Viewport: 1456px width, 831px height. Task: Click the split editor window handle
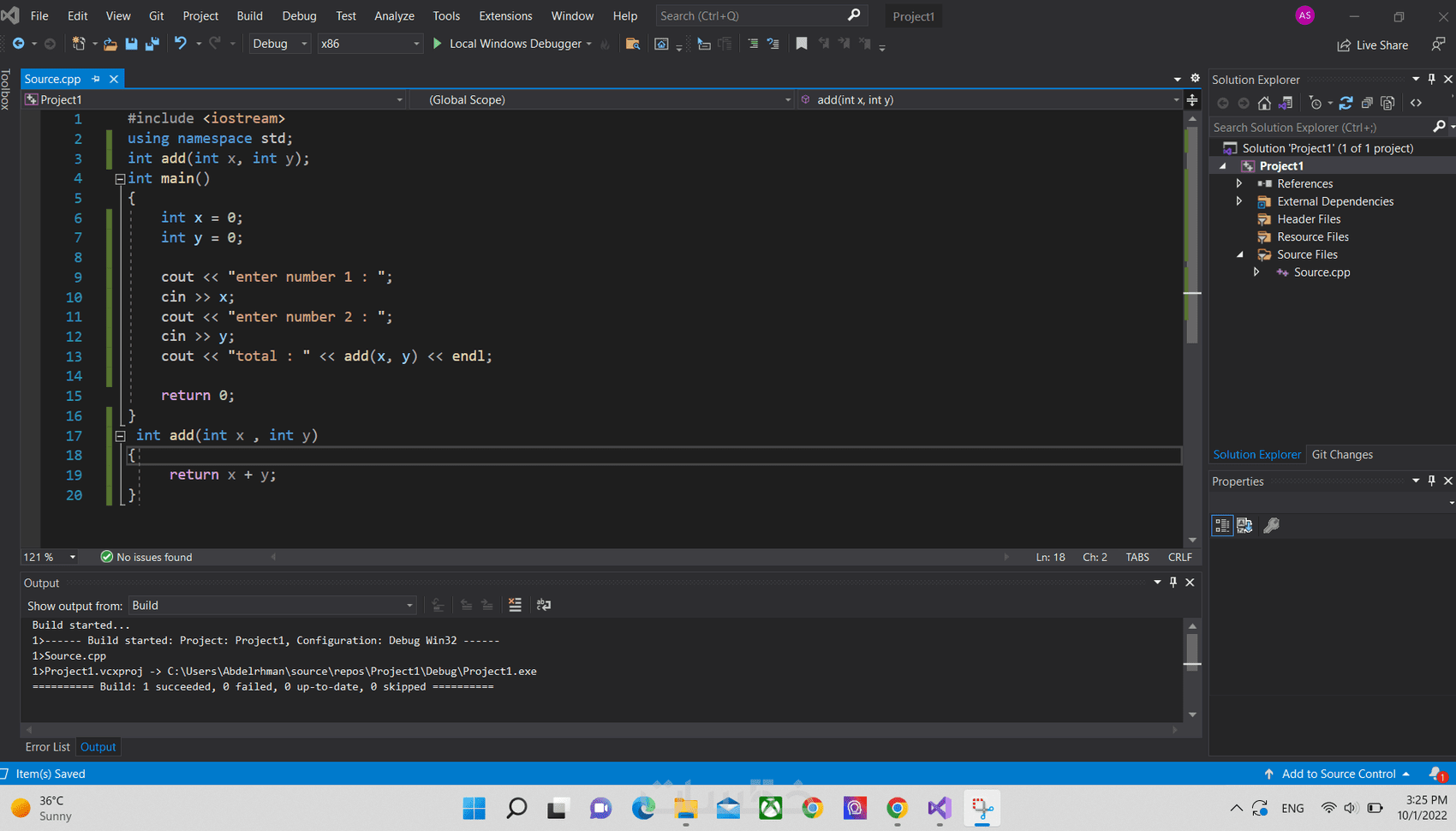(x=1192, y=100)
